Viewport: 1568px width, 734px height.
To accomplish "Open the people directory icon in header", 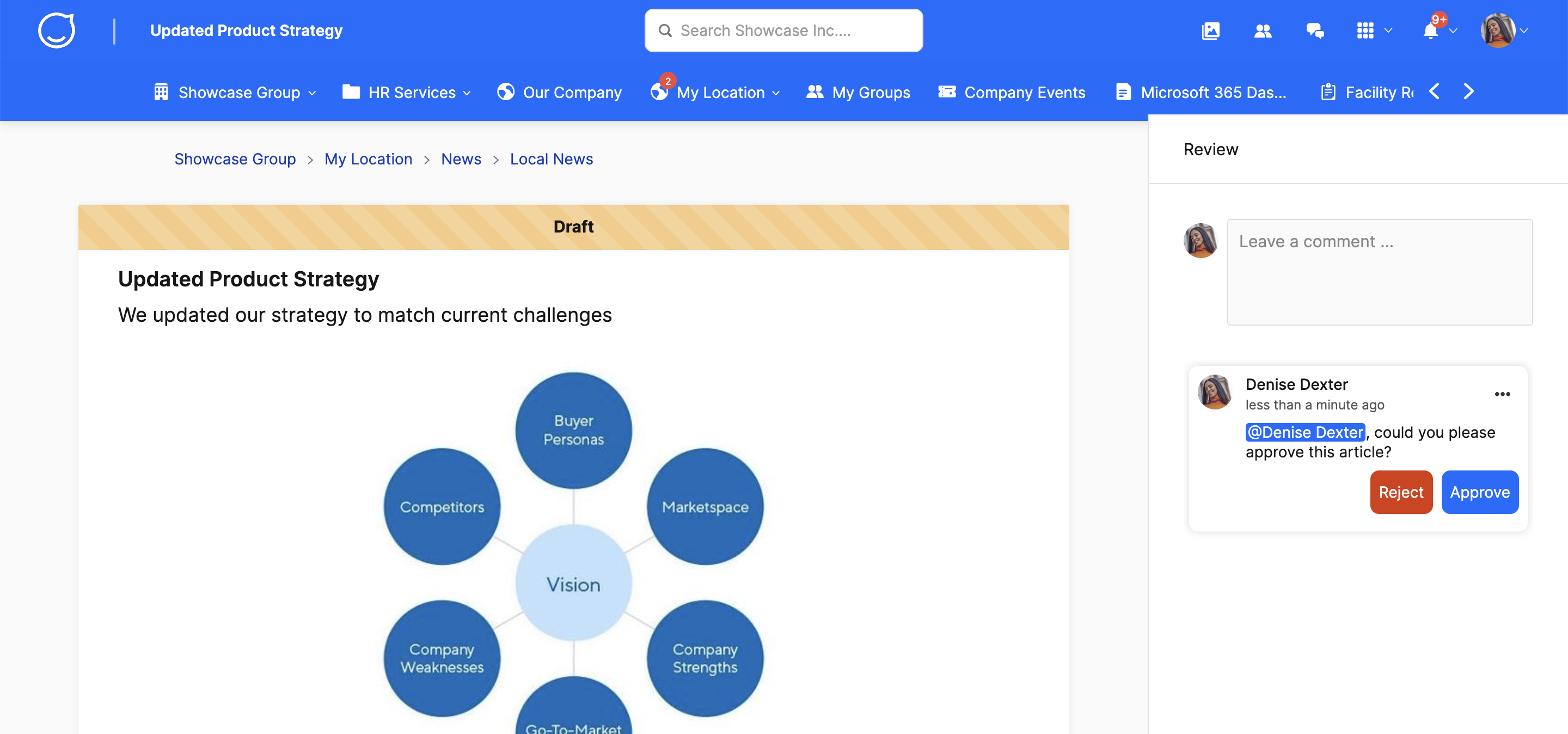I will 1263,30.
